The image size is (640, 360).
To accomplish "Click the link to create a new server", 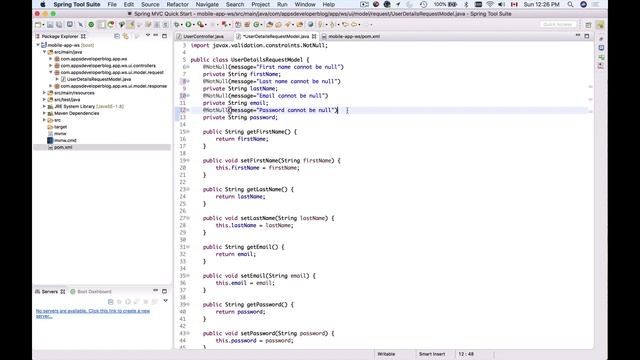I will click(x=93, y=313).
